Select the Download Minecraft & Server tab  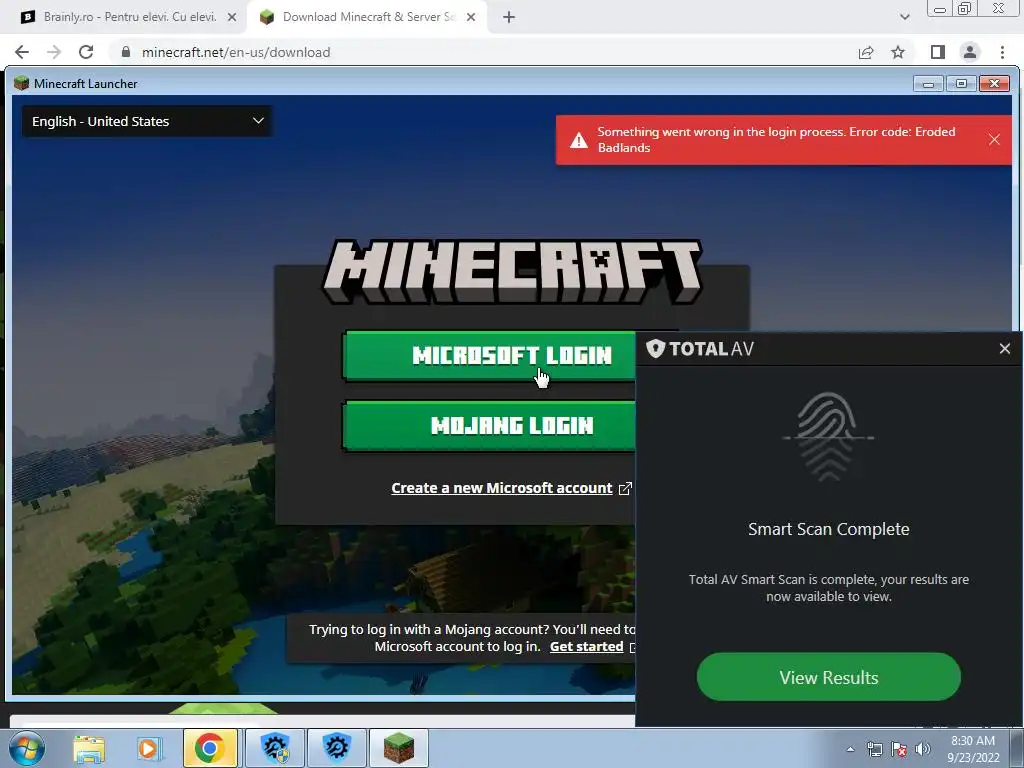[369, 17]
